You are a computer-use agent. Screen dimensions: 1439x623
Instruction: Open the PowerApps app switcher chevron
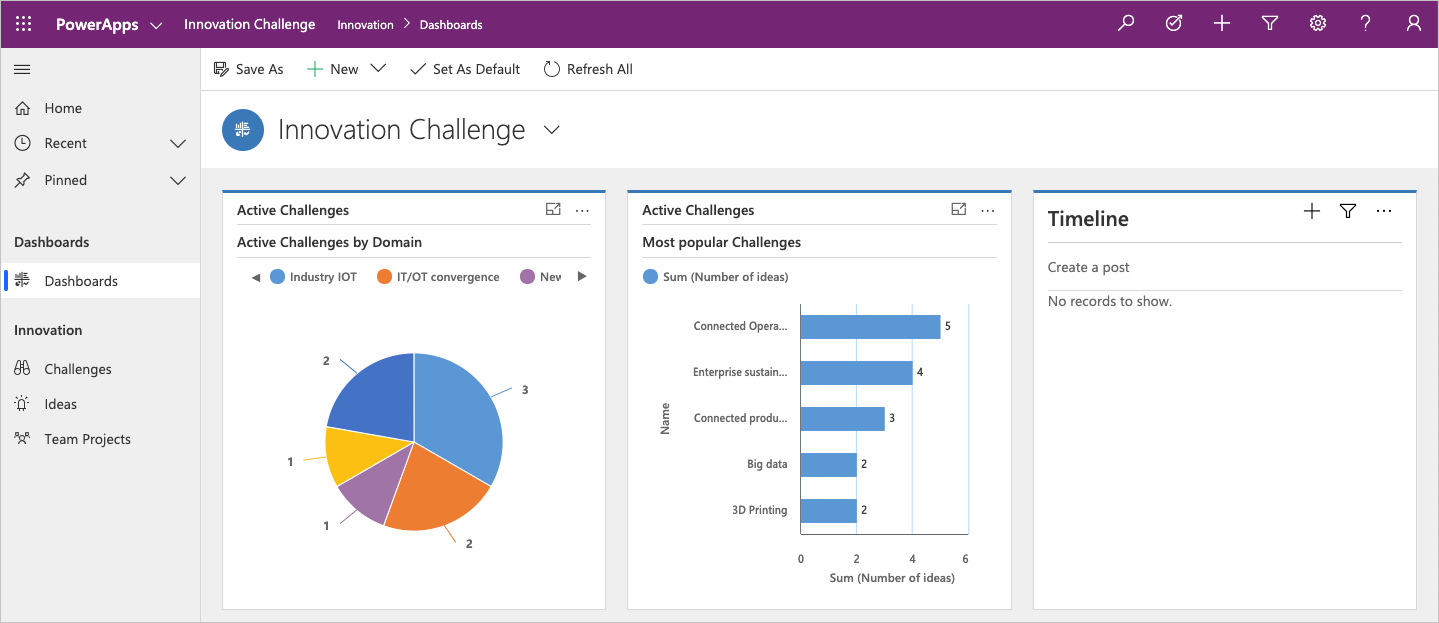[156, 25]
